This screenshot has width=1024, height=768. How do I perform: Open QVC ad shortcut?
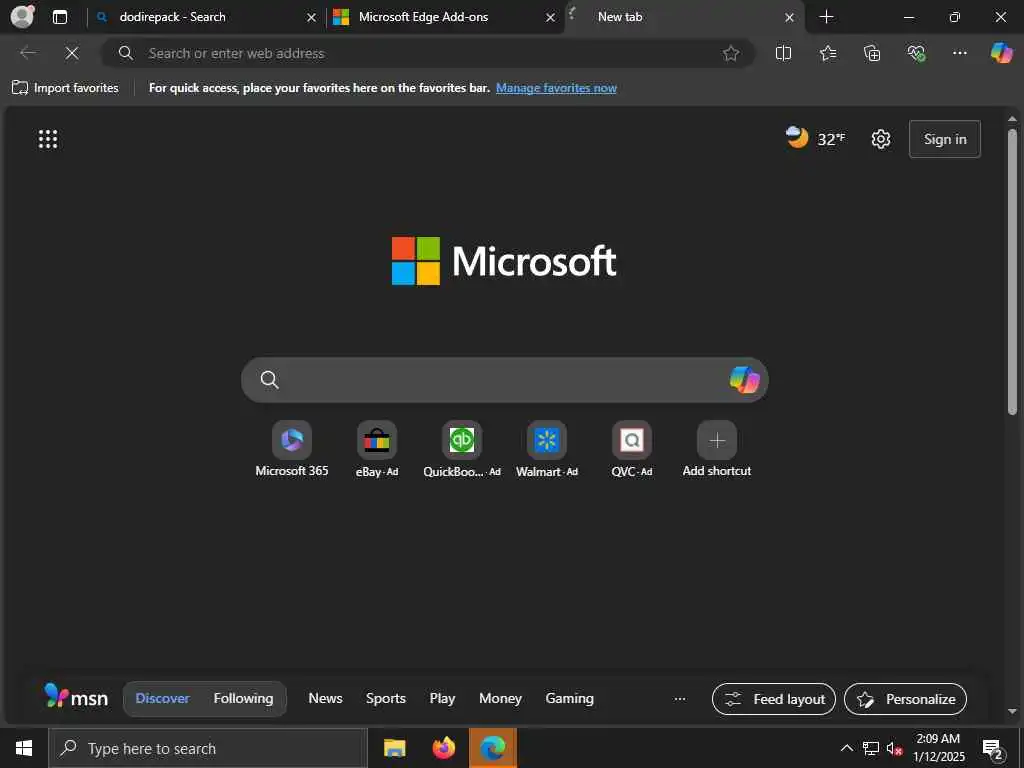tap(632, 450)
